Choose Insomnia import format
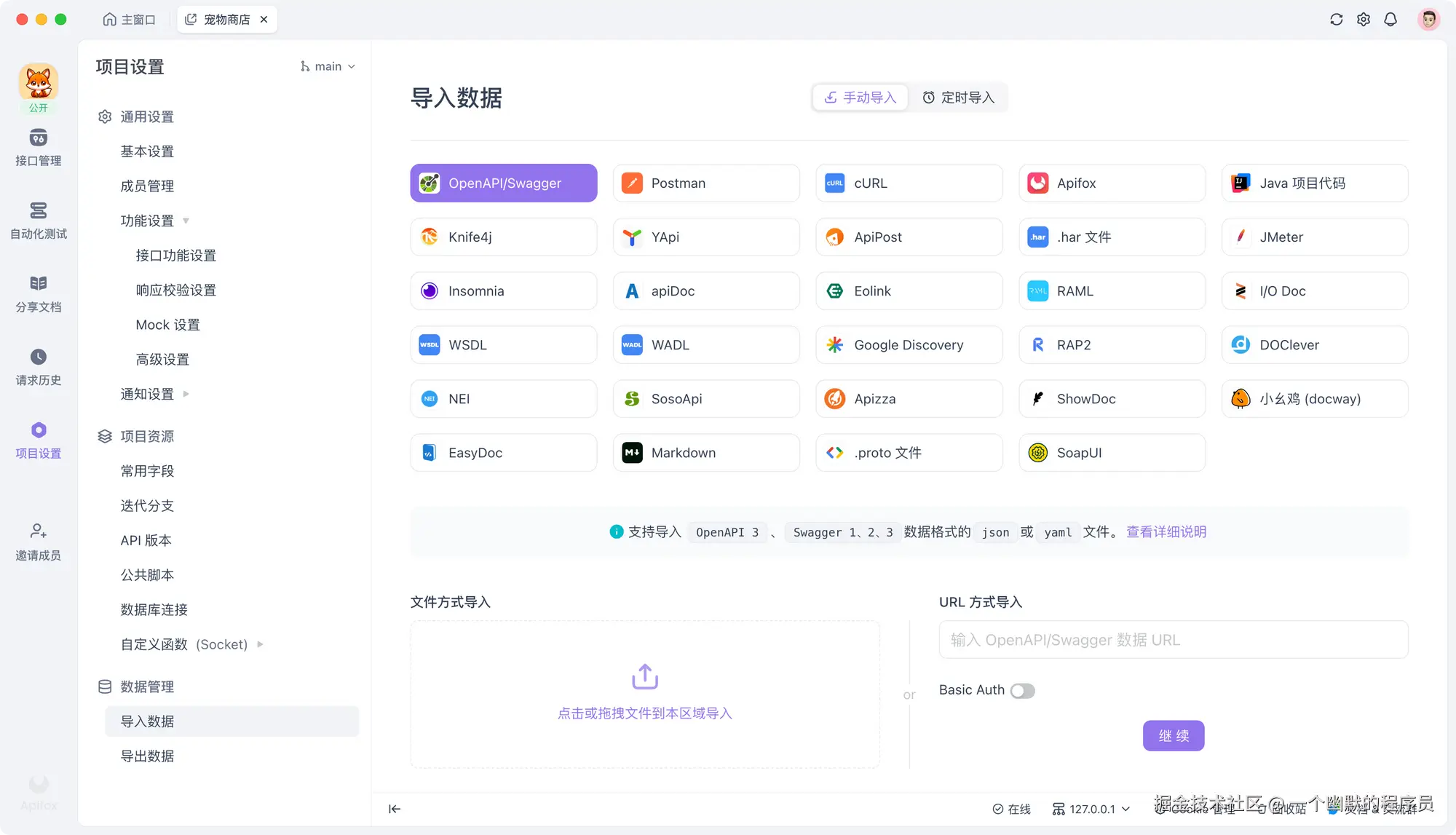This screenshot has height=835, width=1456. [504, 291]
